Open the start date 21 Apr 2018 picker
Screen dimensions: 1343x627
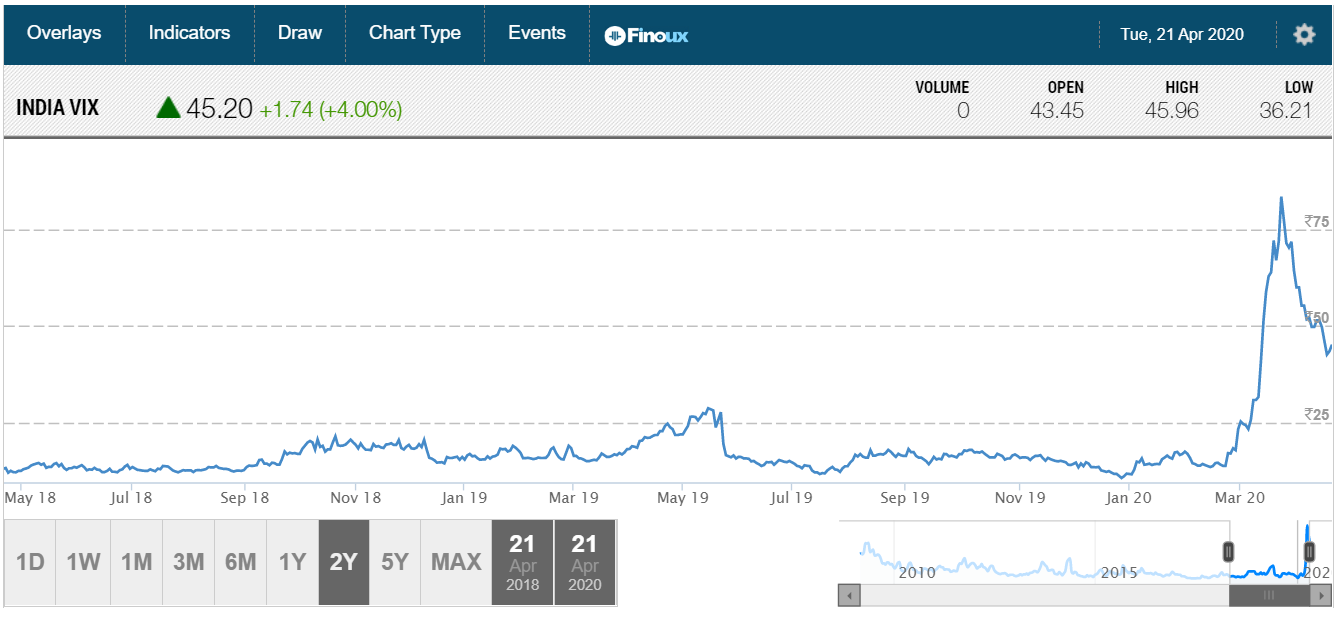click(x=522, y=562)
